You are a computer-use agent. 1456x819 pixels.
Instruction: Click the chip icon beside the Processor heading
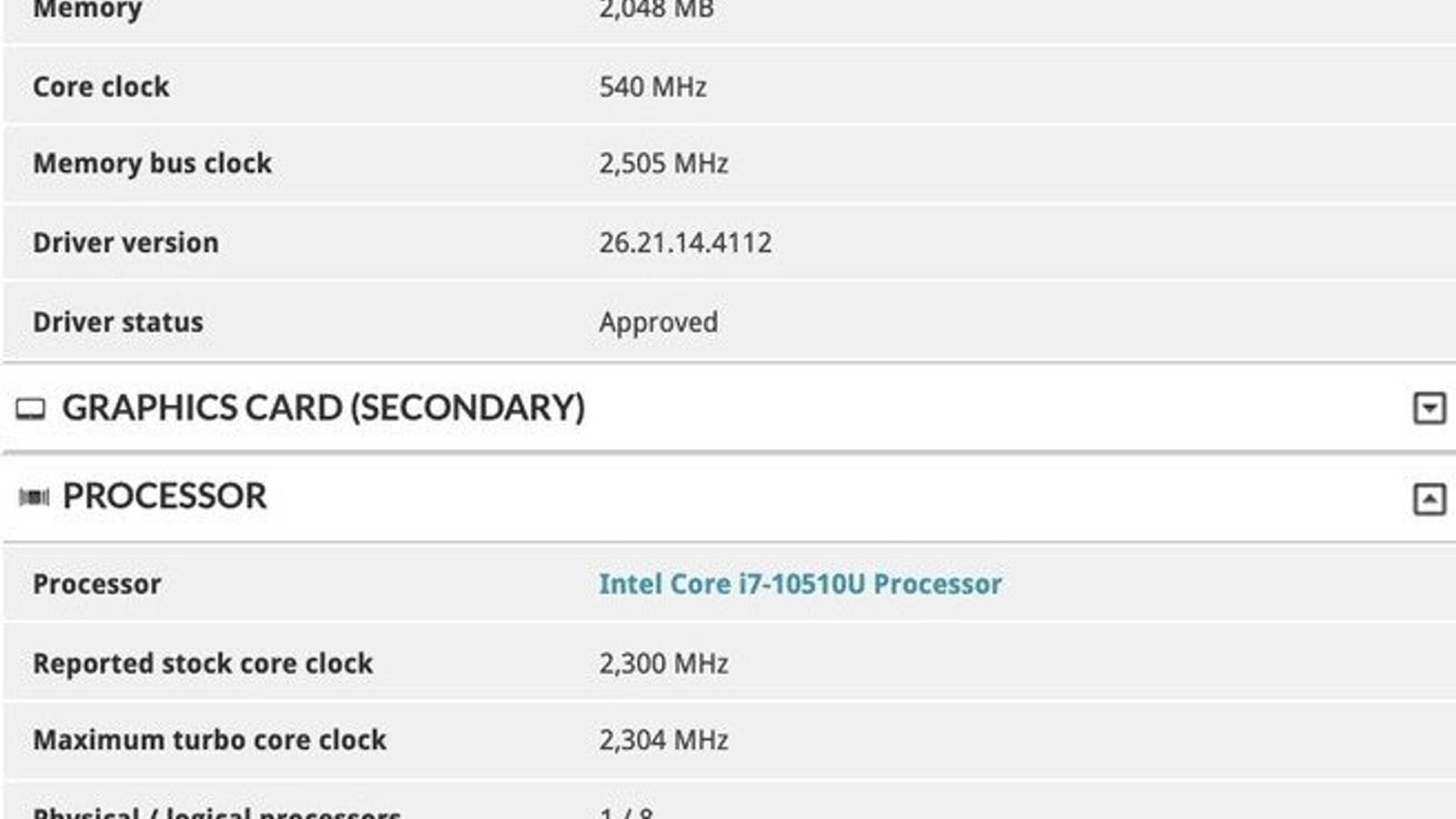(34, 497)
